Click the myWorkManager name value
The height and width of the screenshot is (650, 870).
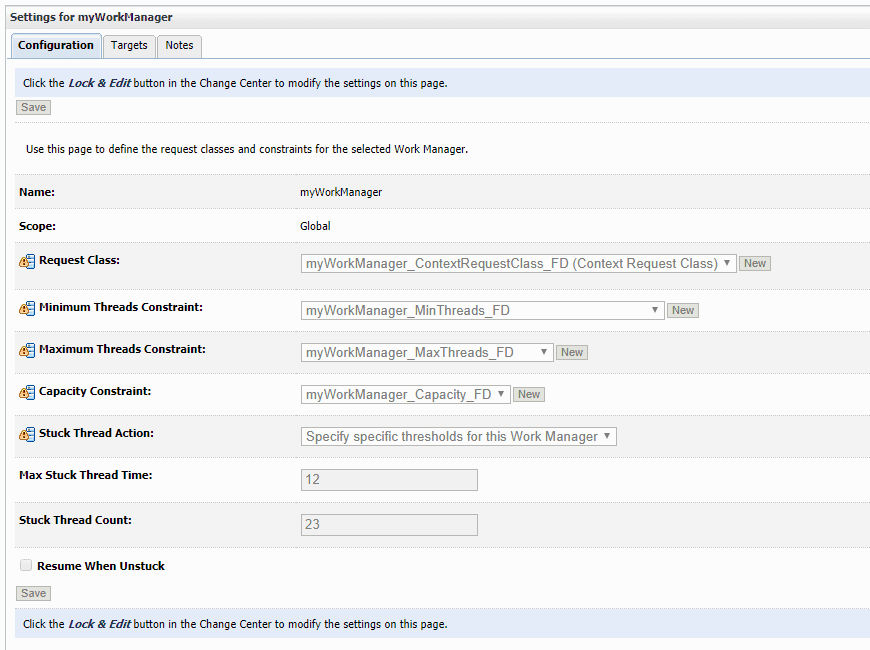(x=341, y=193)
